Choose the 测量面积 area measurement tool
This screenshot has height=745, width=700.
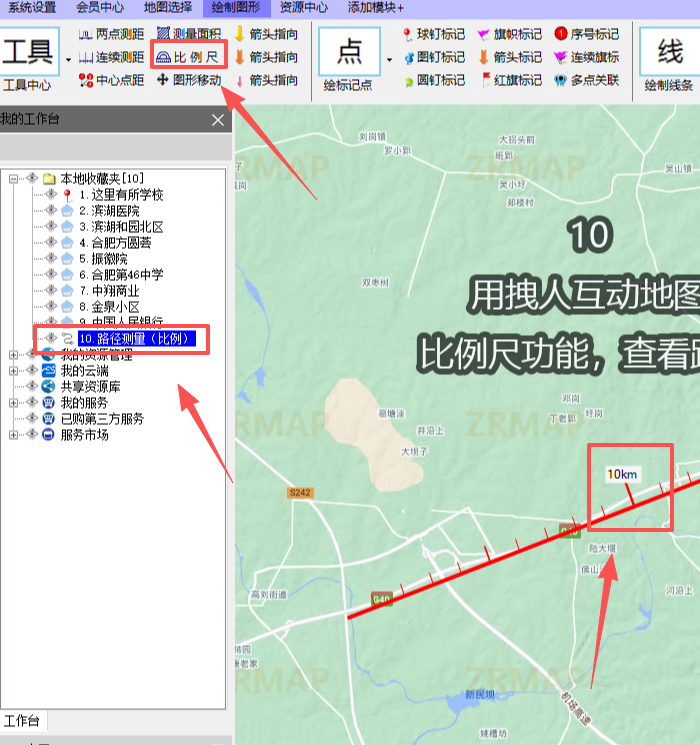coord(188,34)
